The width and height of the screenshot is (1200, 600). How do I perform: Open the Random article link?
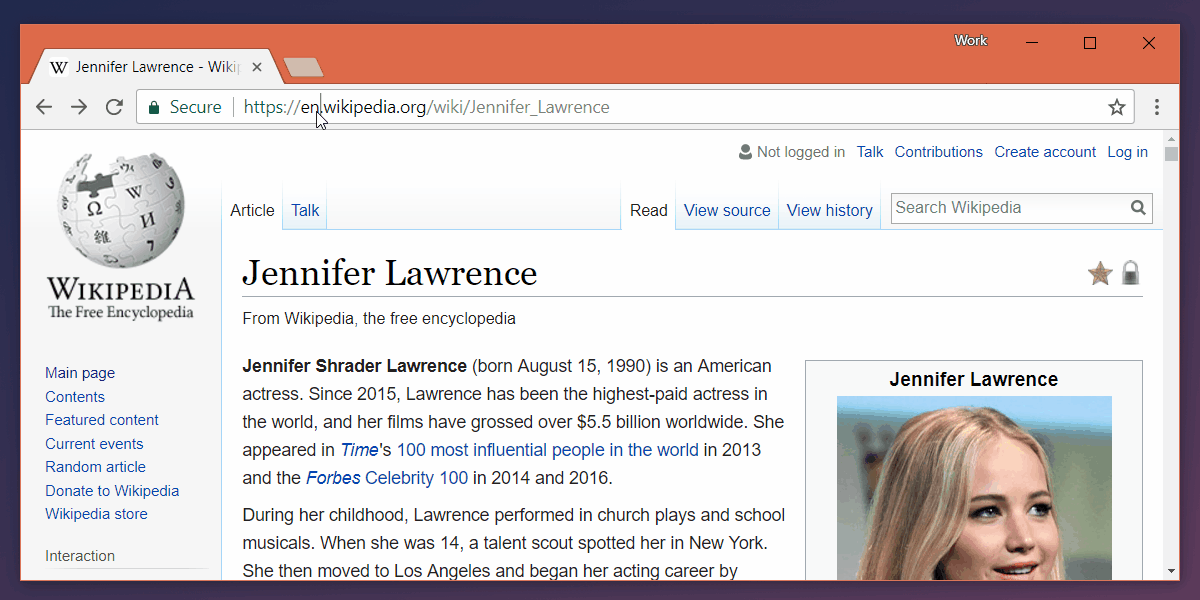95,467
